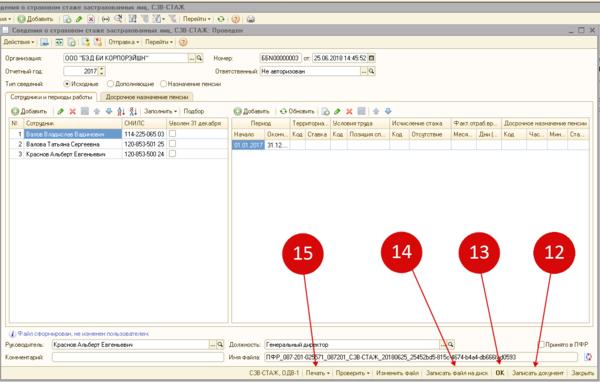Click Добавить in the employees toolbar
Viewport: 600px width, 383px height.
tap(29, 111)
